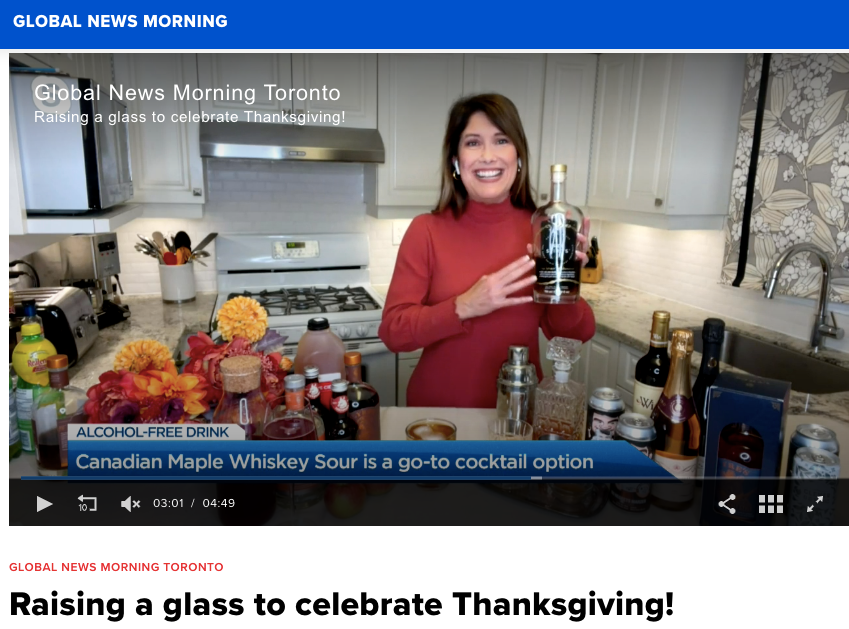
Task: Click the 'ALCOHOL-FREE DRINK' banner tag
Action: (153, 432)
